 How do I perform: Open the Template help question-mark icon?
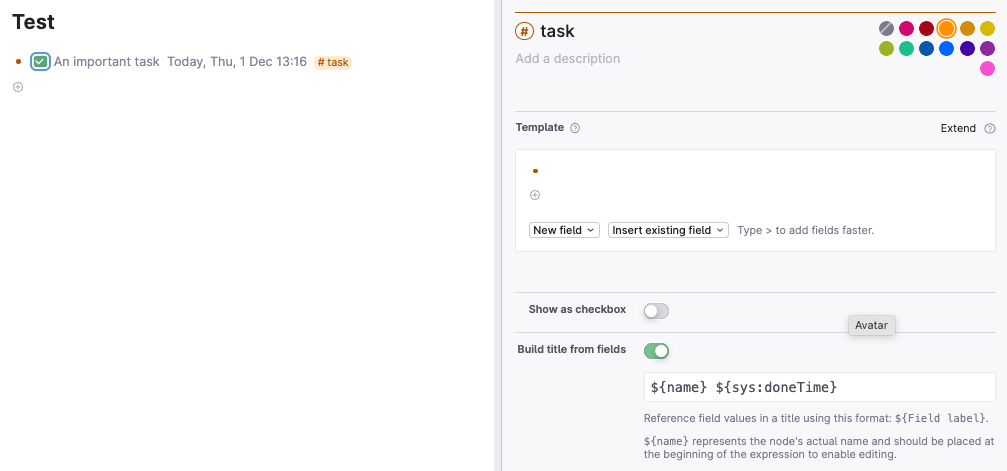point(575,128)
